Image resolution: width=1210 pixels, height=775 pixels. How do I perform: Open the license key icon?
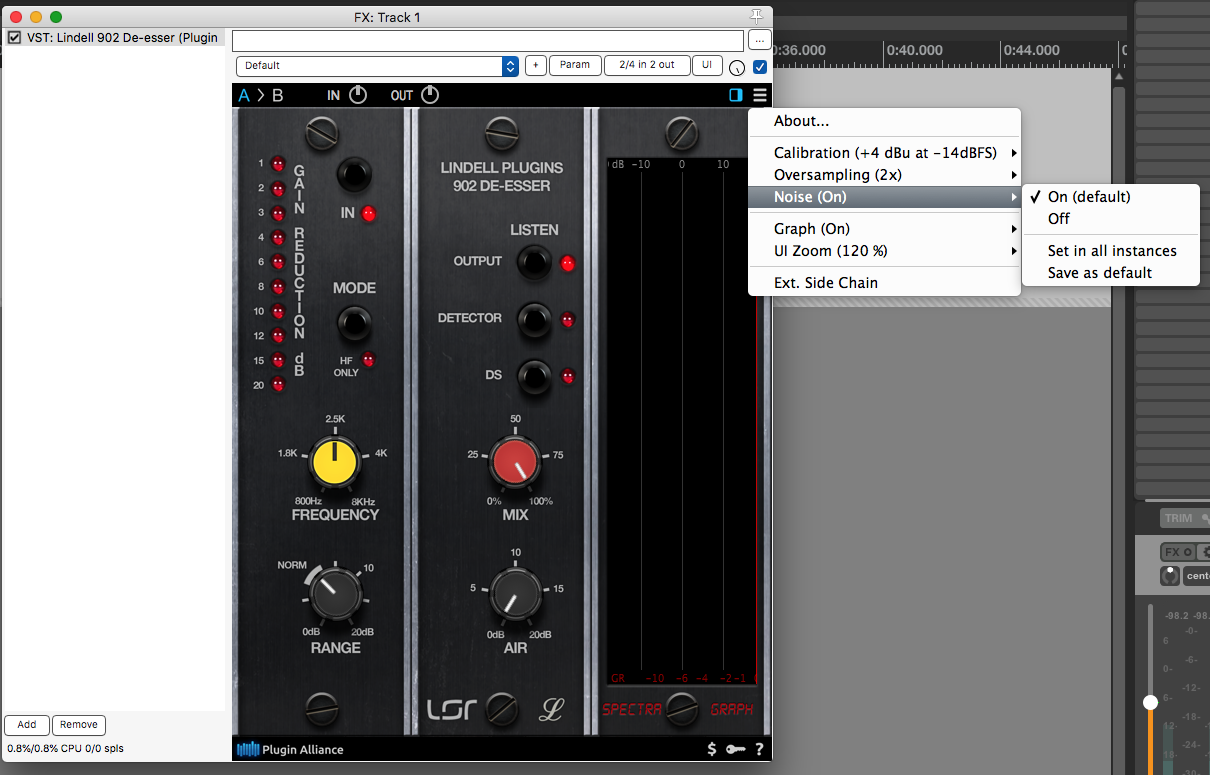[x=736, y=749]
